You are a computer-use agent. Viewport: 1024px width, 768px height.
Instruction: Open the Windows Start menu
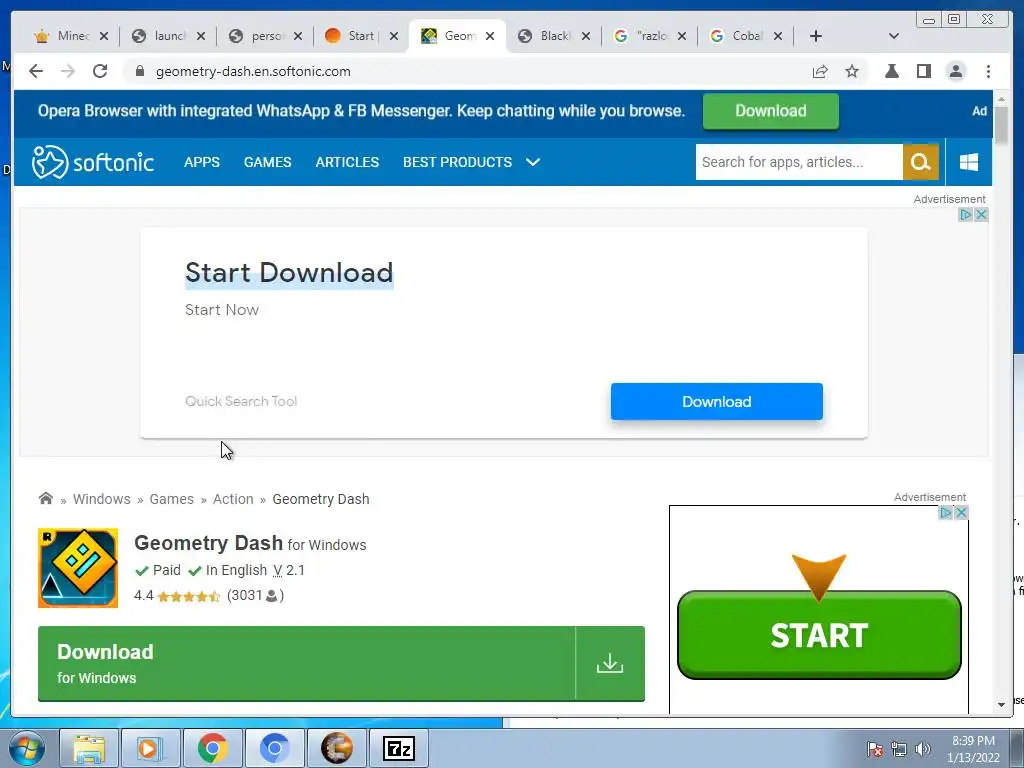(26, 748)
